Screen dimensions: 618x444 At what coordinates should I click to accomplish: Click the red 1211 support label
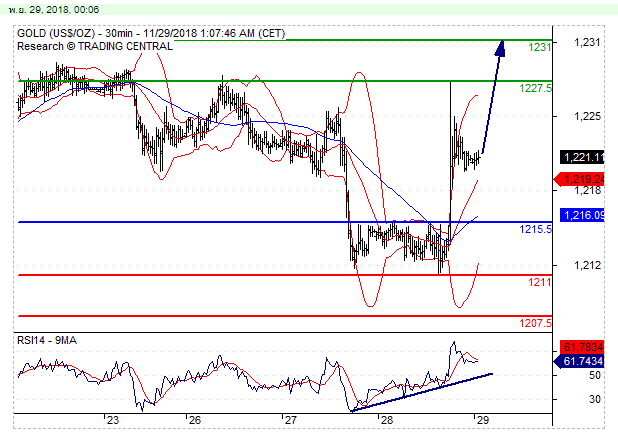(540, 282)
